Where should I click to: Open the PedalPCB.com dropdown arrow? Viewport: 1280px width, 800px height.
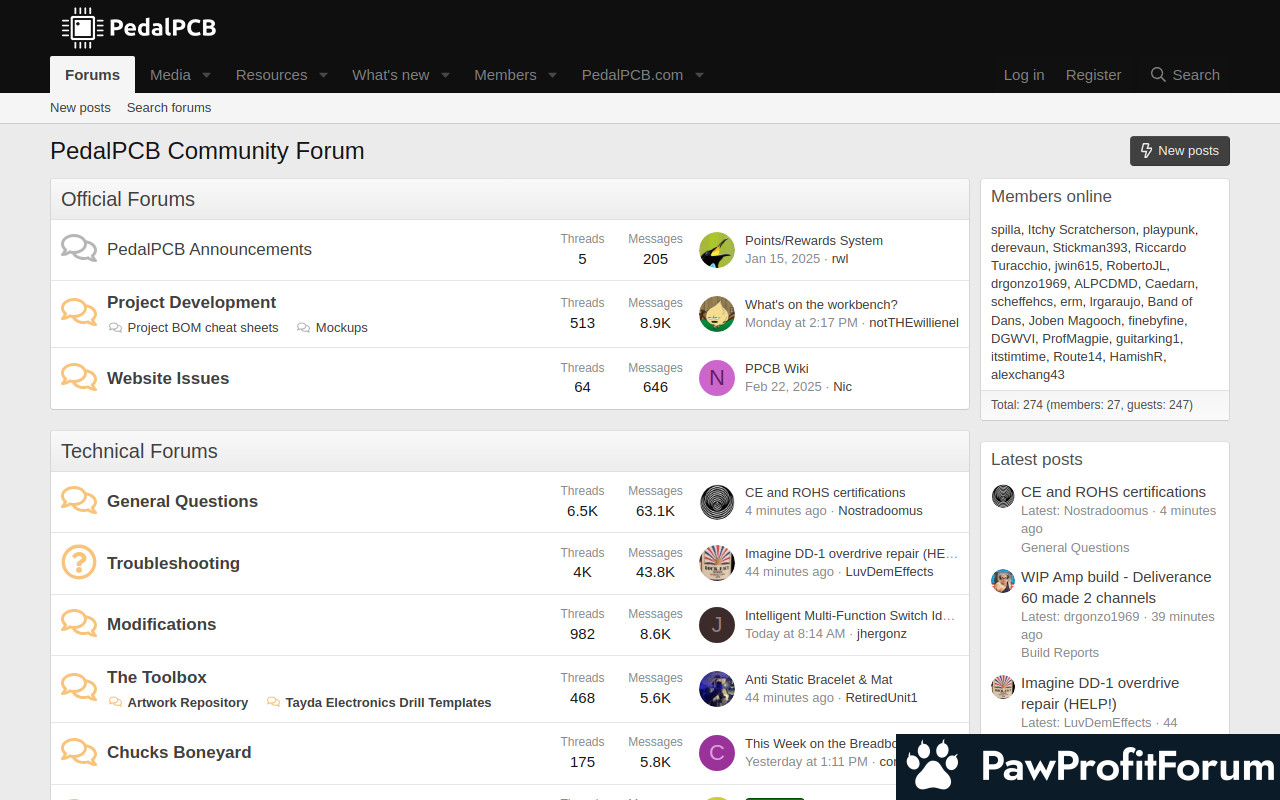699,75
